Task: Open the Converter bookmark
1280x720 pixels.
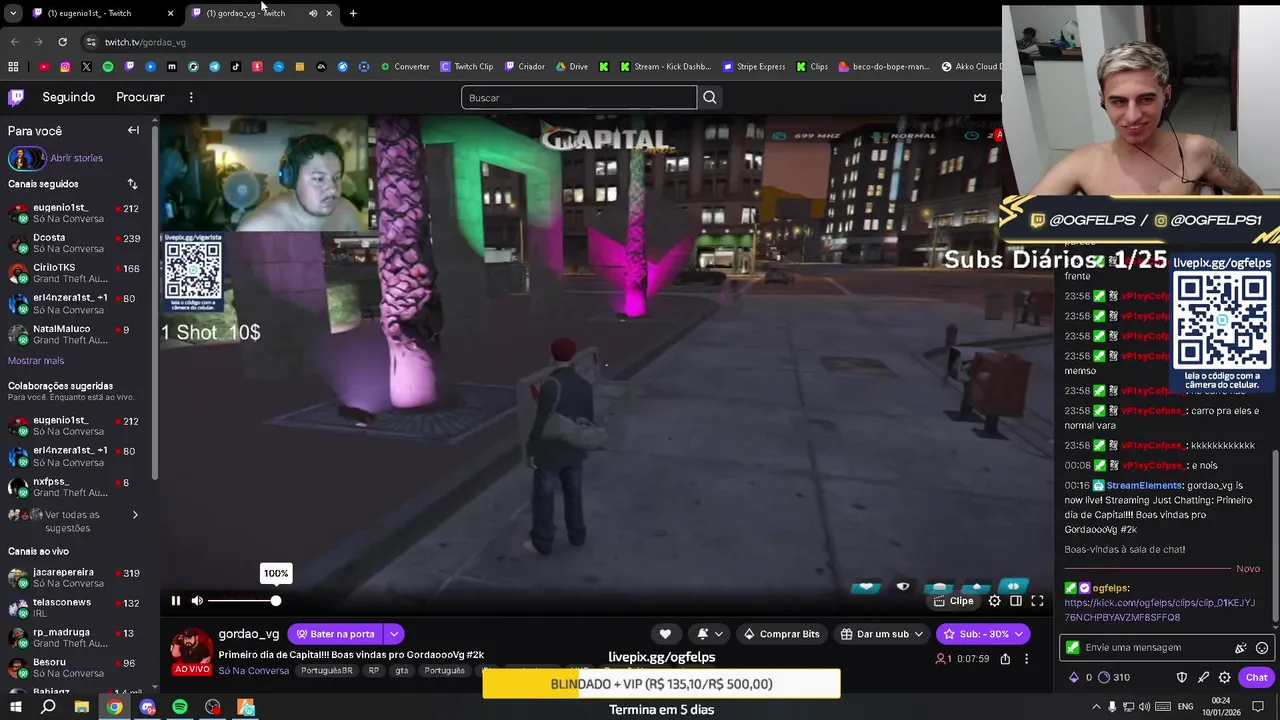Action: (x=405, y=67)
